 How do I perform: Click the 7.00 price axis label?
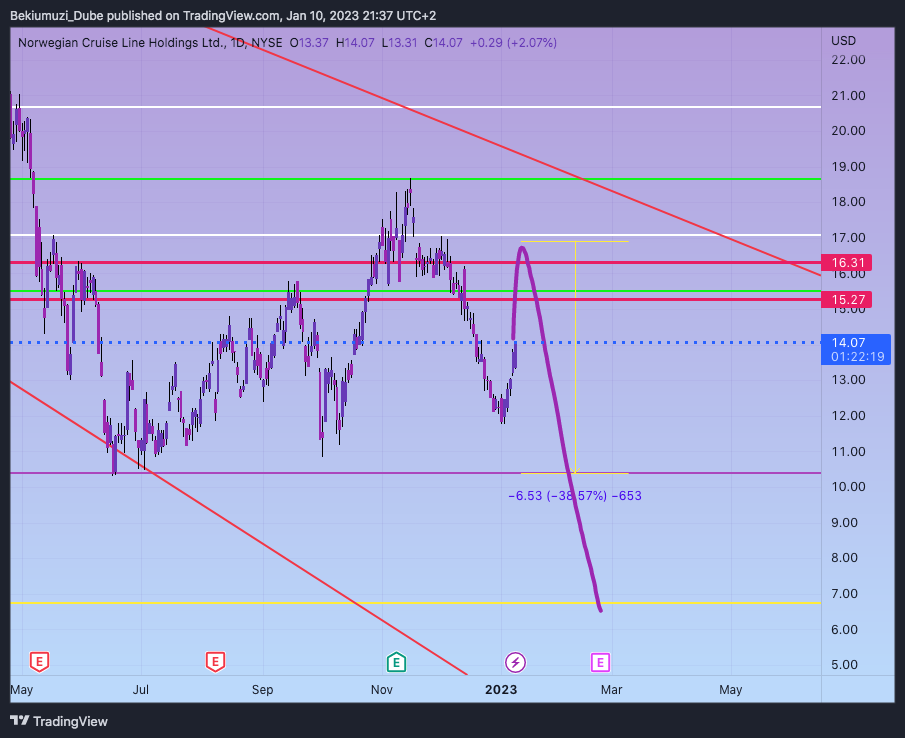(x=844, y=593)
